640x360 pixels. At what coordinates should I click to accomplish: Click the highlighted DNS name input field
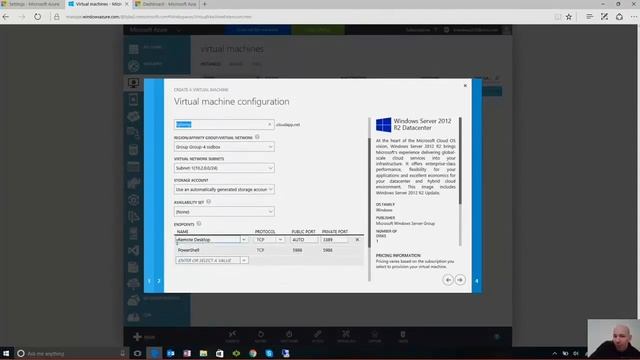pyautogui.click(x=224, y=124)
